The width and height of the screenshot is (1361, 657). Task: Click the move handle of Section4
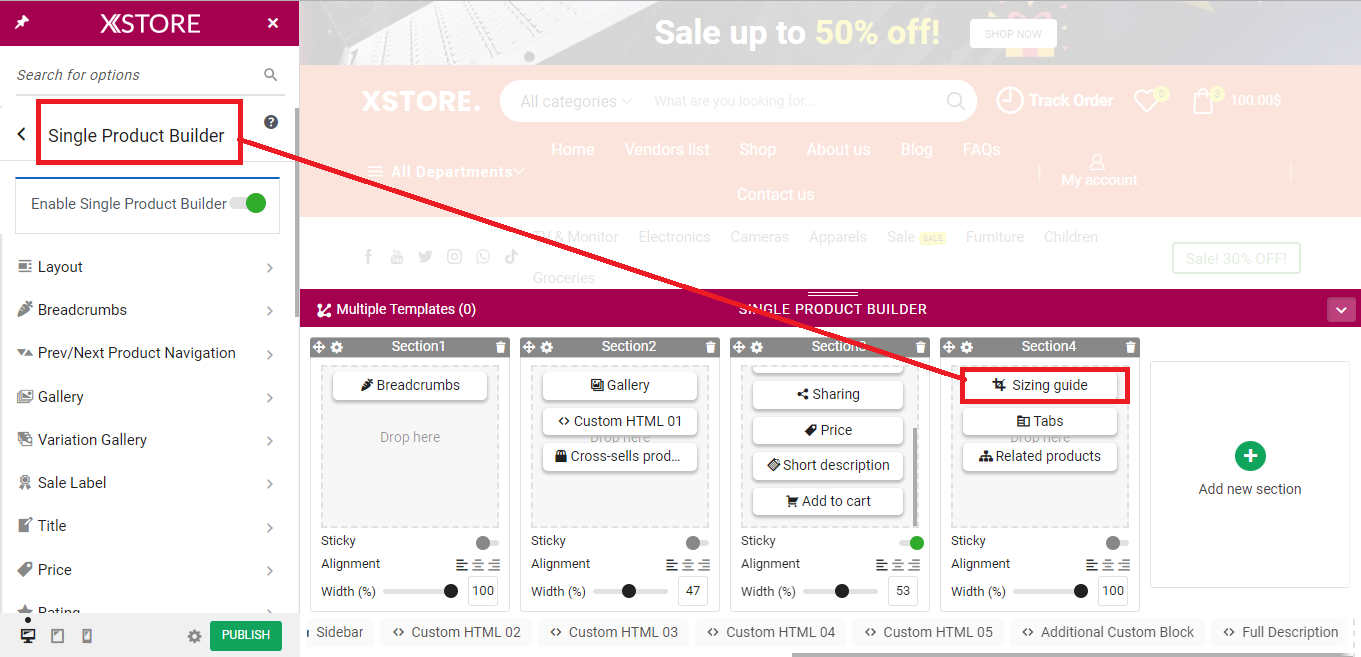click(950, 347)
